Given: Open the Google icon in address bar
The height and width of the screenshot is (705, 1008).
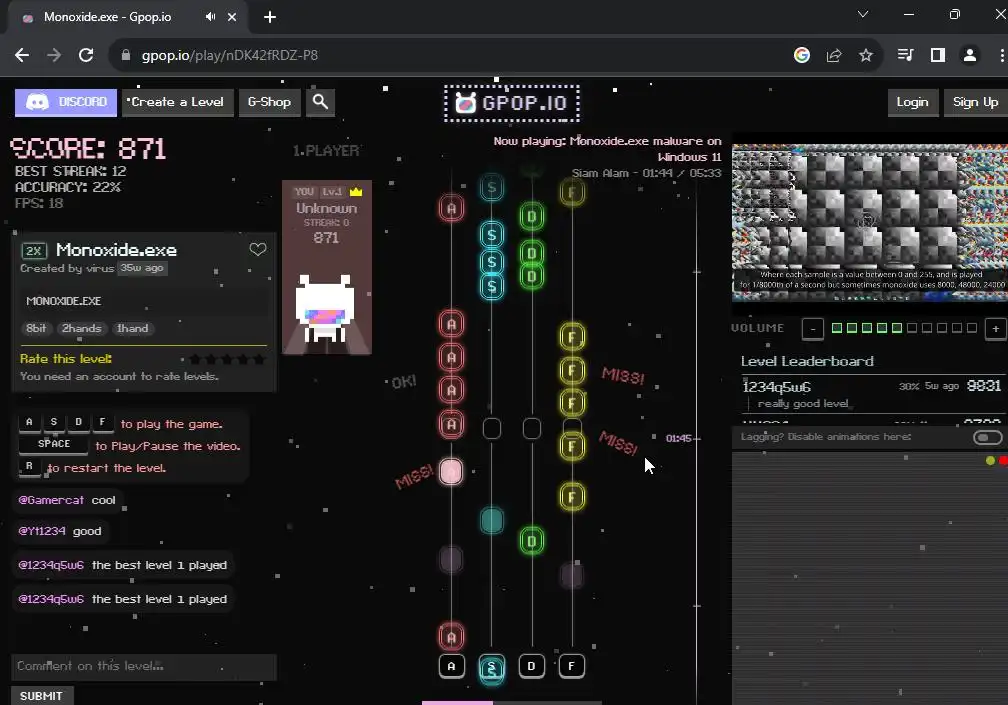Looking at the screenshot, I should coord(802,55).
